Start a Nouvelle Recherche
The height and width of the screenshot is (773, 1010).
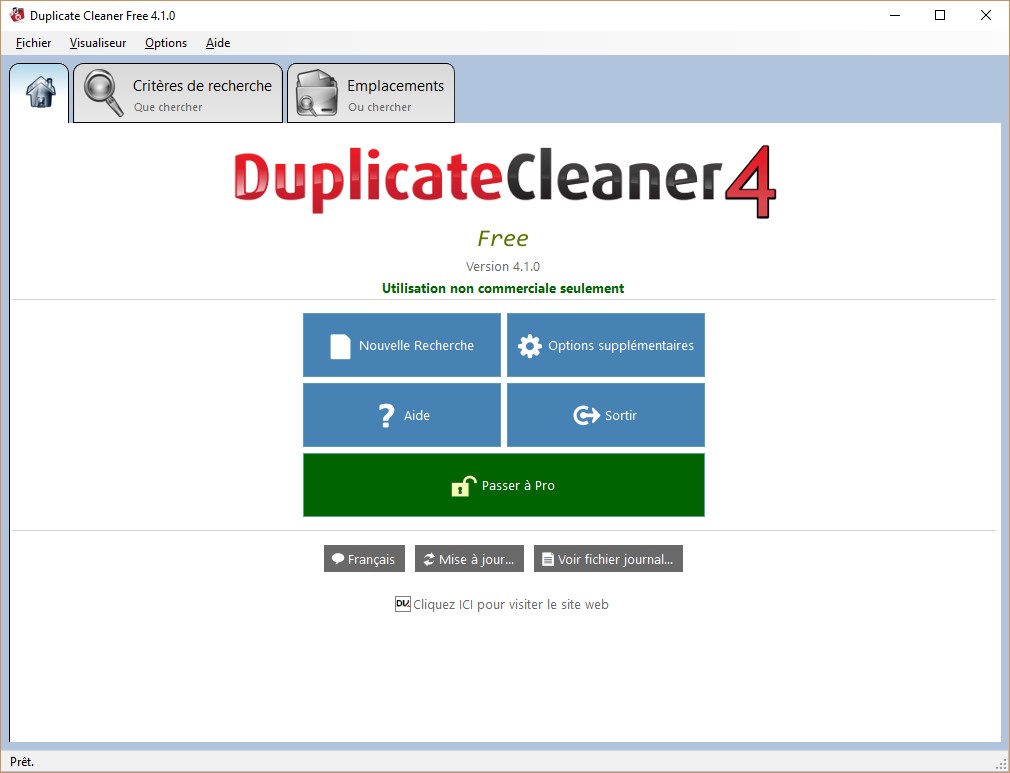click(x=402, y=345)
